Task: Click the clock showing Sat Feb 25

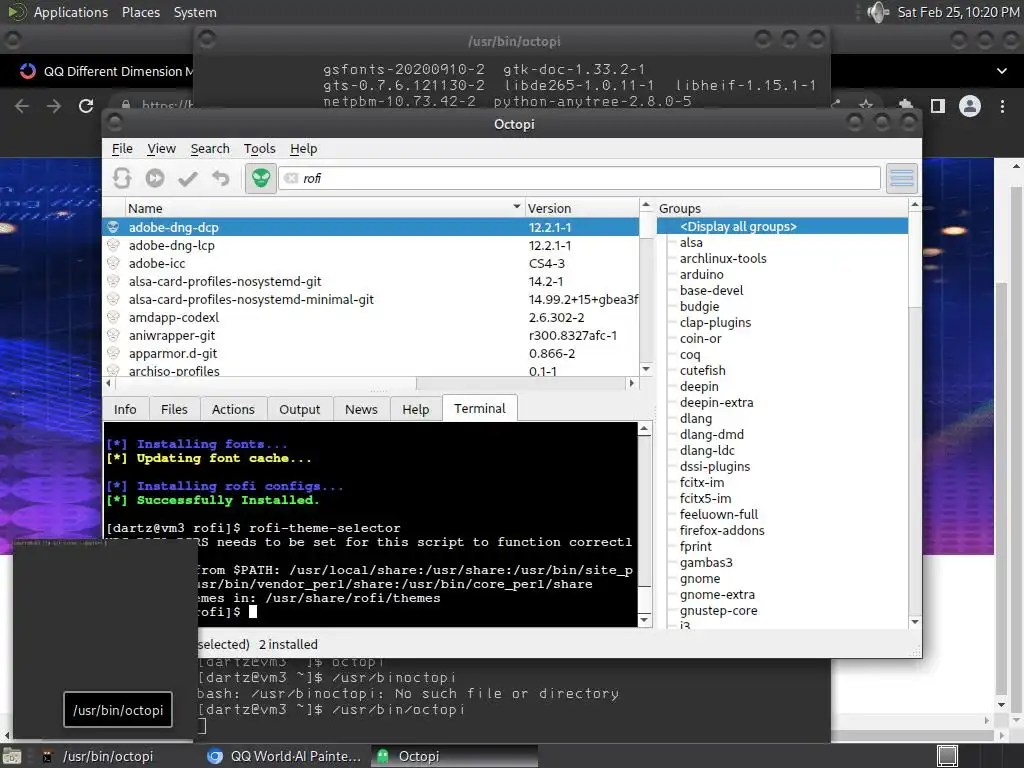Action: (x=958, y=12)
